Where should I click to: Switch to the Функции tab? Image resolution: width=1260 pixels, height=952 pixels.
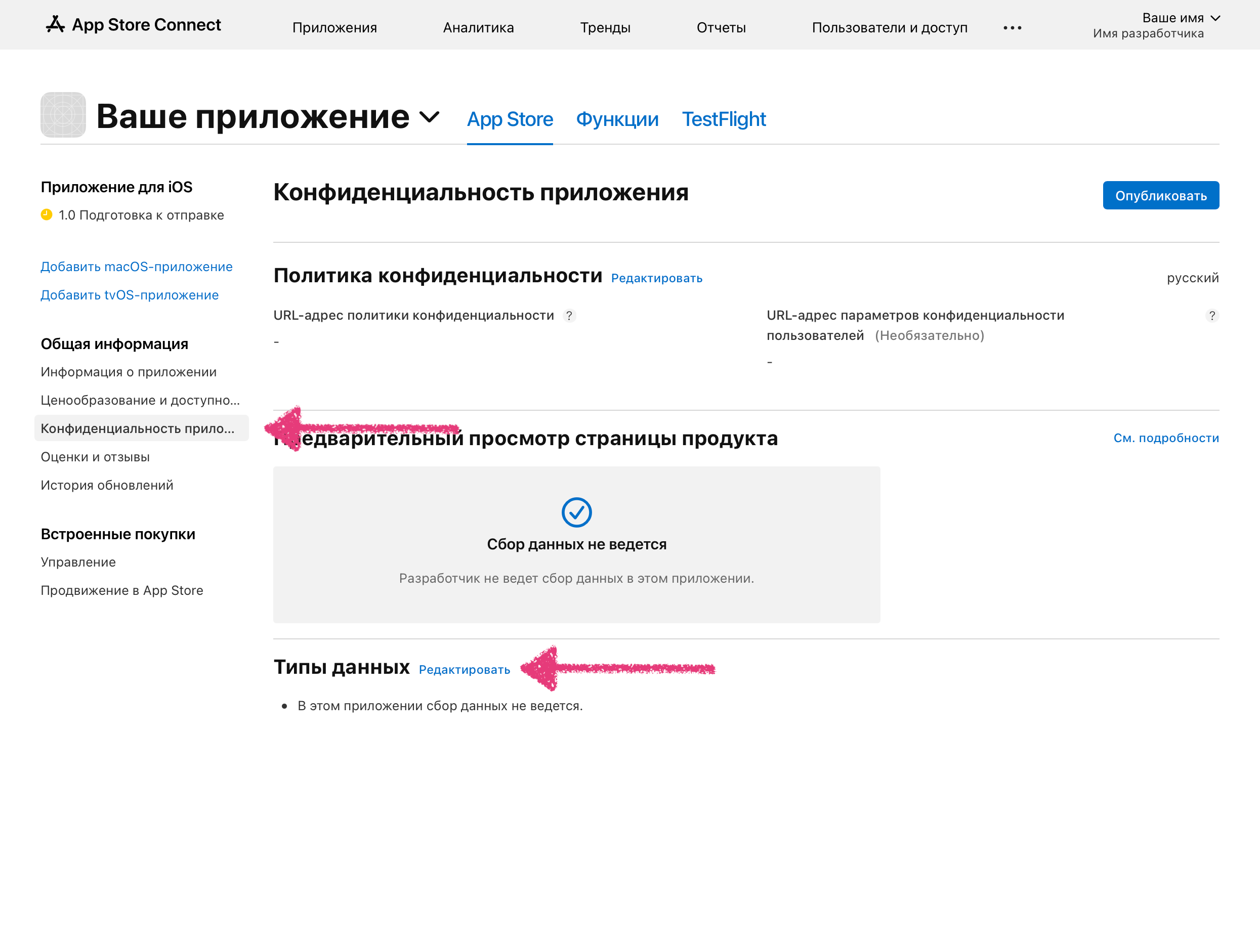[617, 119]
